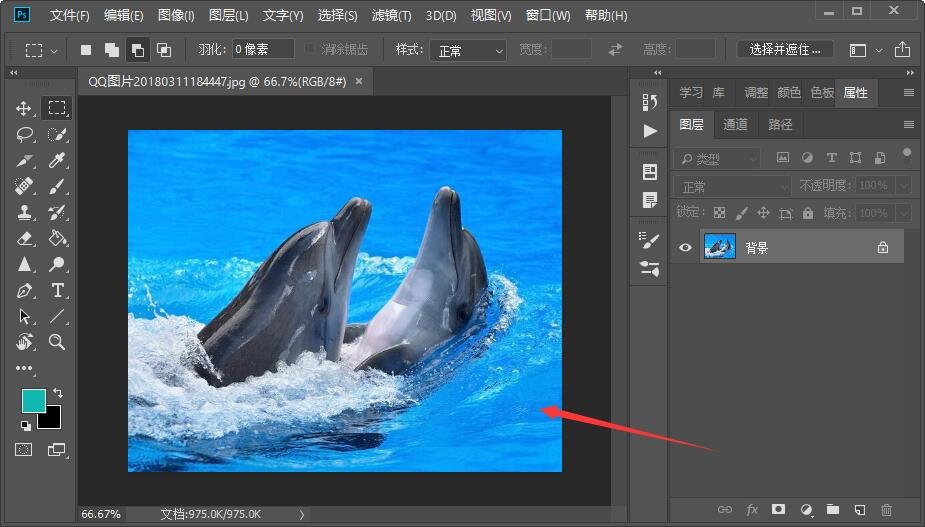
Task: Select the Move tool
Action: coord(24,108)
